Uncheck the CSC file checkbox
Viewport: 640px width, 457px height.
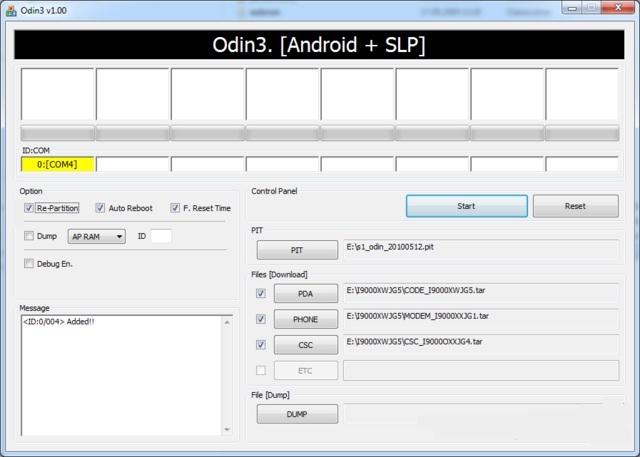[261, 345]
